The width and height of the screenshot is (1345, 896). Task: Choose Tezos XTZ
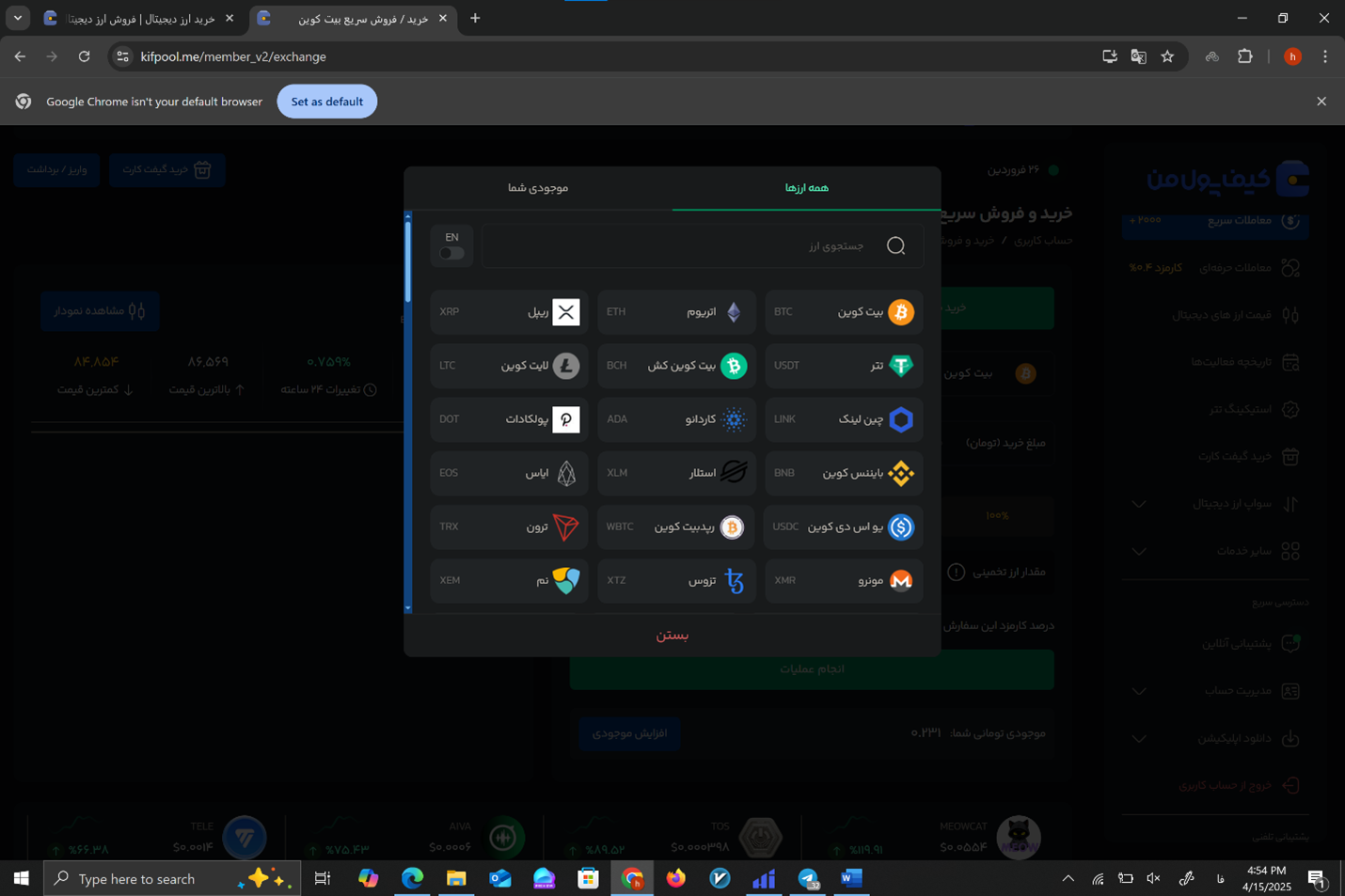tap(676, 580)
